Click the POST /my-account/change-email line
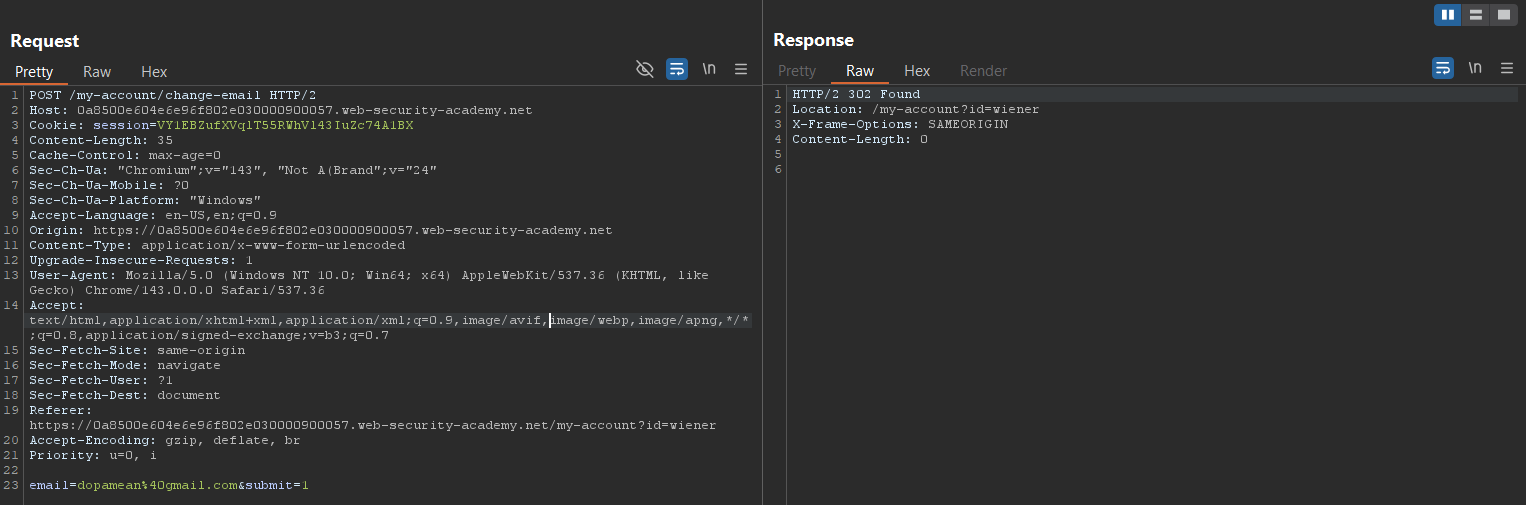This screenshot has width=1526, height=505. pos(172,95)
